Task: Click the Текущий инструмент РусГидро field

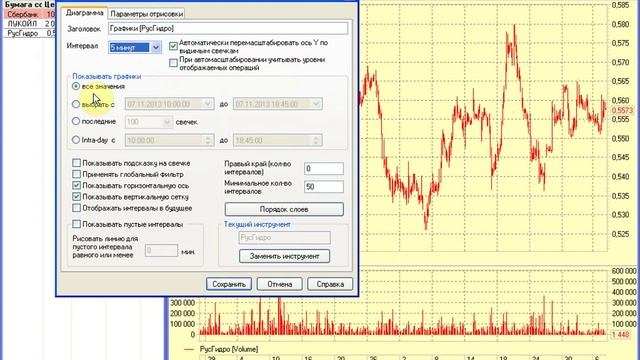Action: click(284, 238)
